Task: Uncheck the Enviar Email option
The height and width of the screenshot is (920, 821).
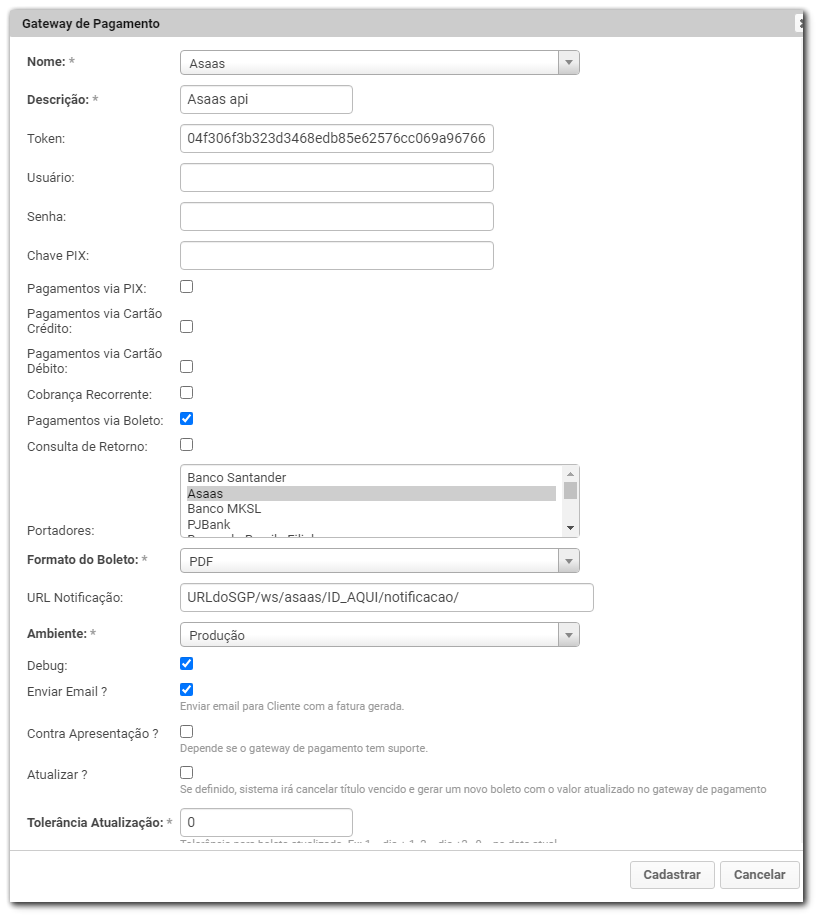Action: (x=186, y=689)
